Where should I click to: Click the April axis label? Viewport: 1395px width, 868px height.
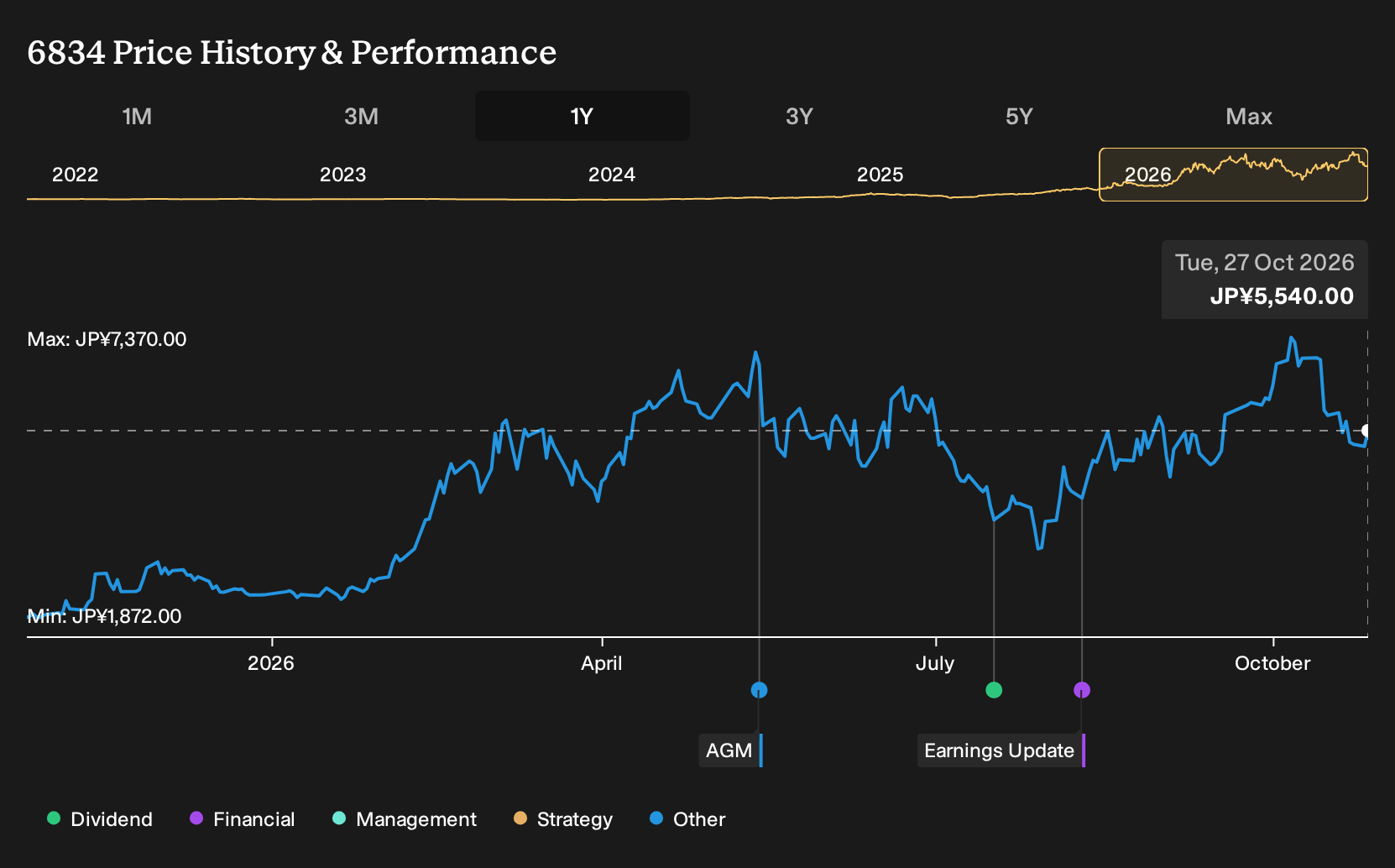(x=602, y=663)
